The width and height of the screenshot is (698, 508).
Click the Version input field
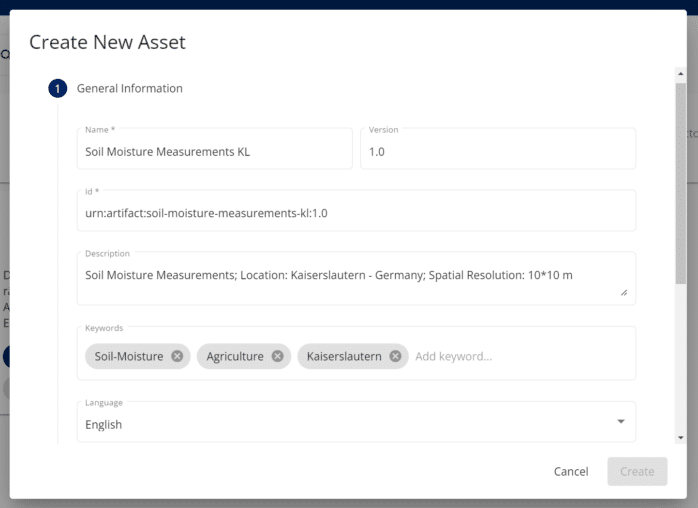[498, 149]
